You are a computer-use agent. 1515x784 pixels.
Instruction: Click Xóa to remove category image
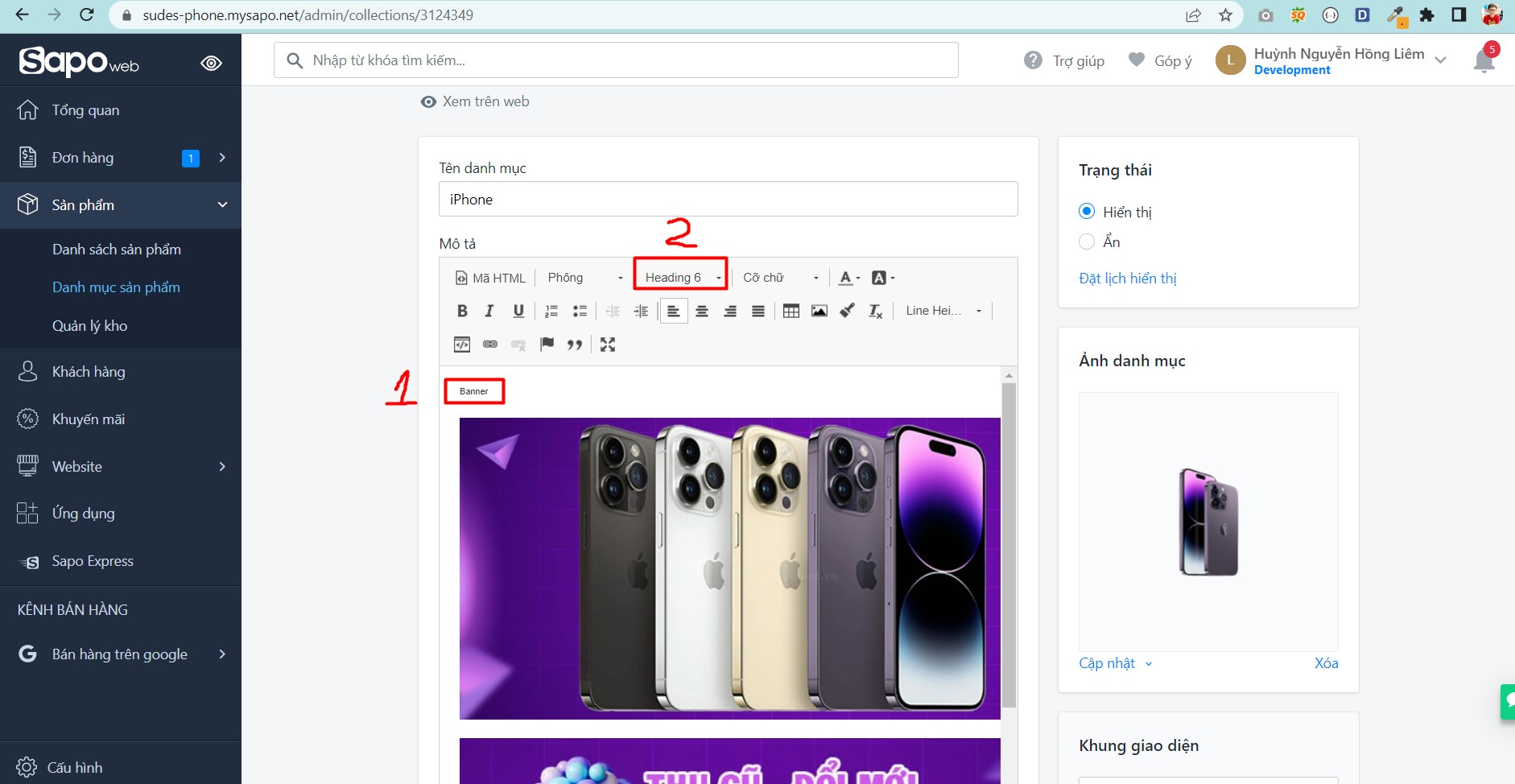[1326, 663]
